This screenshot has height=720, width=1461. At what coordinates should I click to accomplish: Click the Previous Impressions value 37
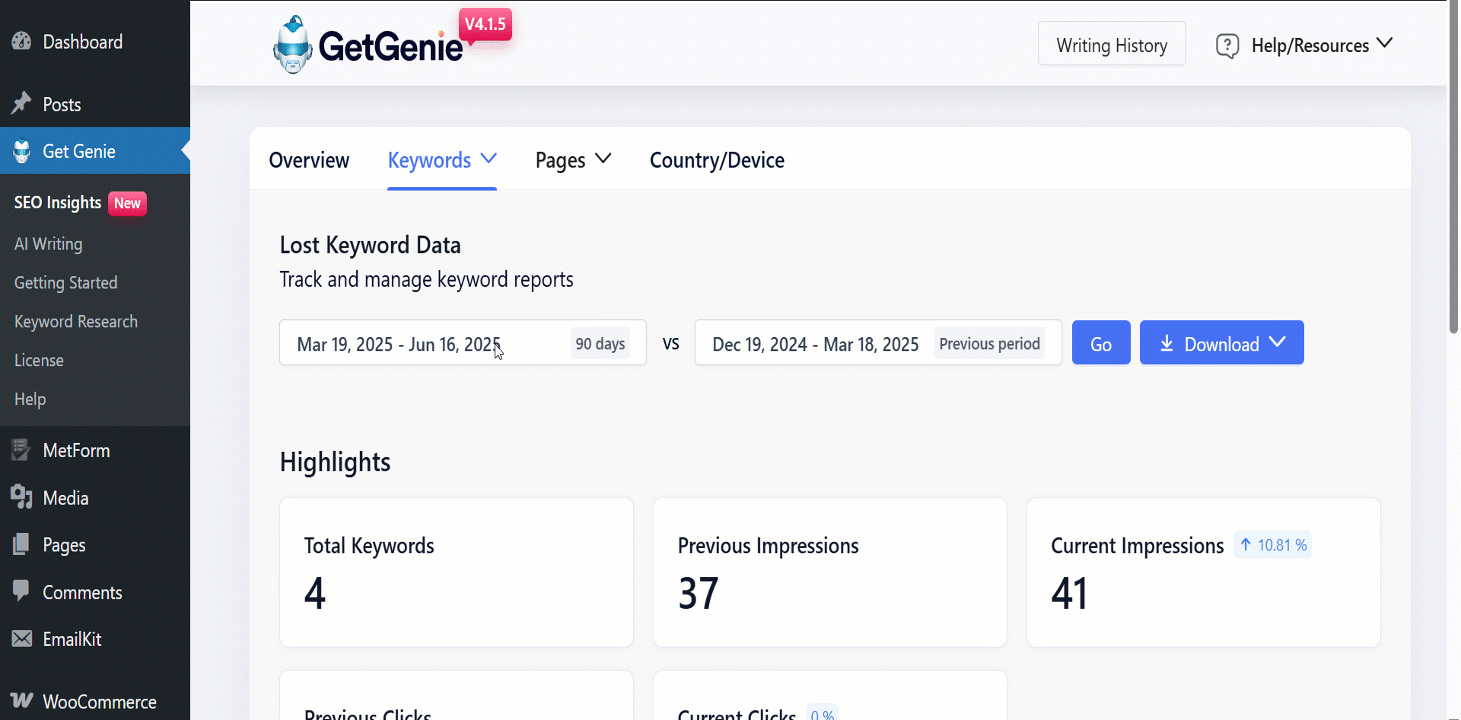click(698, 593)
